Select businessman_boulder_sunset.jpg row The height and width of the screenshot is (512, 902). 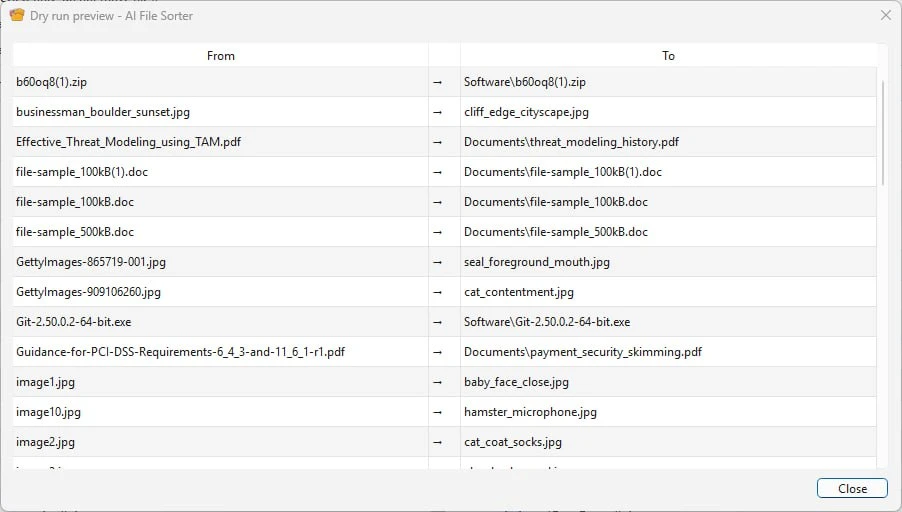coord(444,112)
